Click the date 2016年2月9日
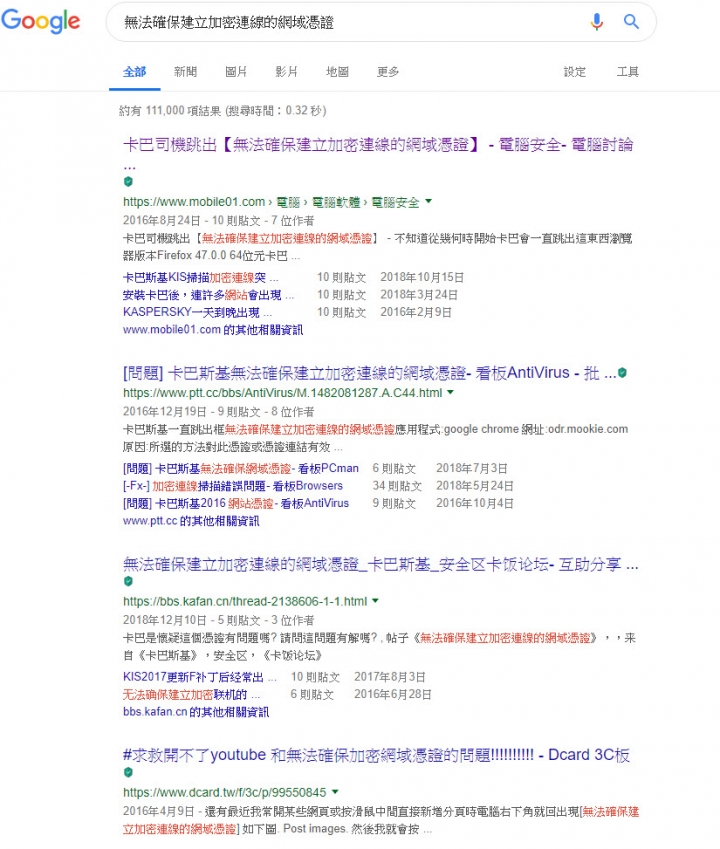 416,312
